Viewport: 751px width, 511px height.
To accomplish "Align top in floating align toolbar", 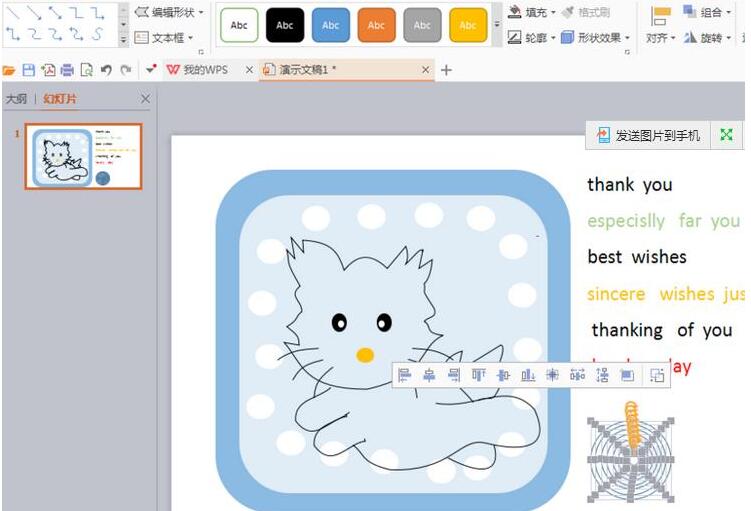I will coord(478,375).
